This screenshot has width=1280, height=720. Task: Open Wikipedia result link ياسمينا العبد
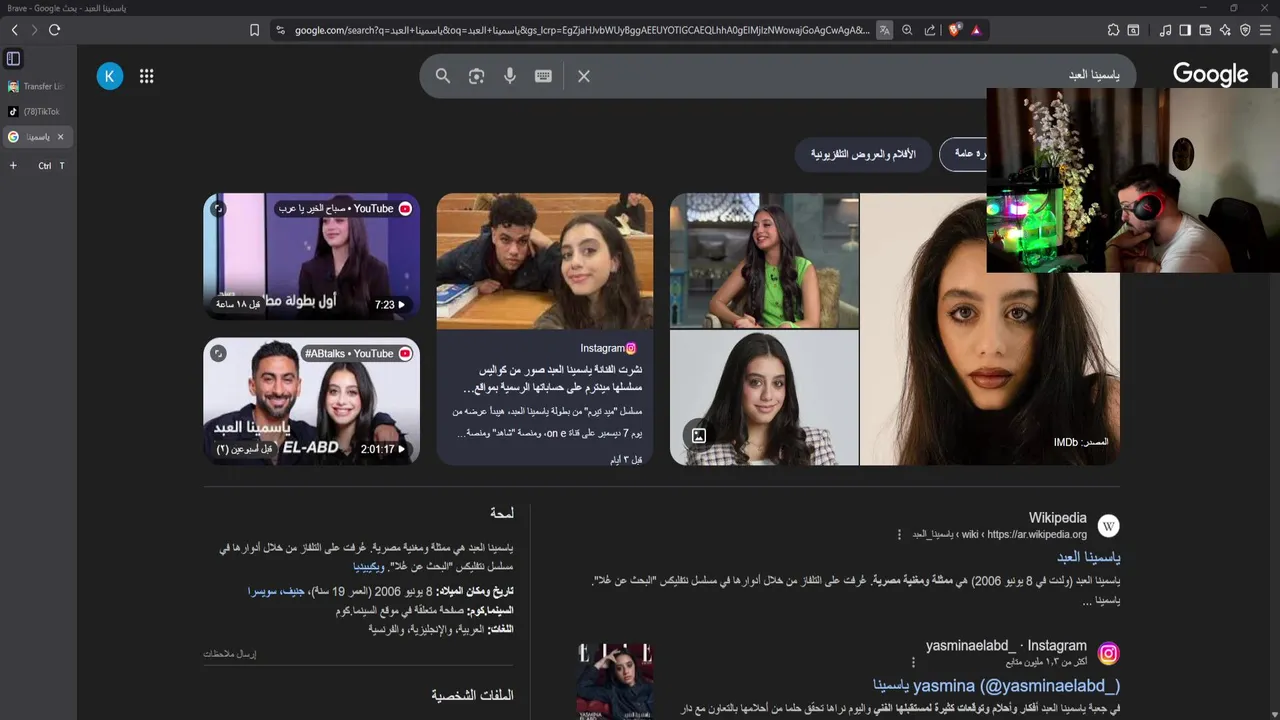point(1088,557)
